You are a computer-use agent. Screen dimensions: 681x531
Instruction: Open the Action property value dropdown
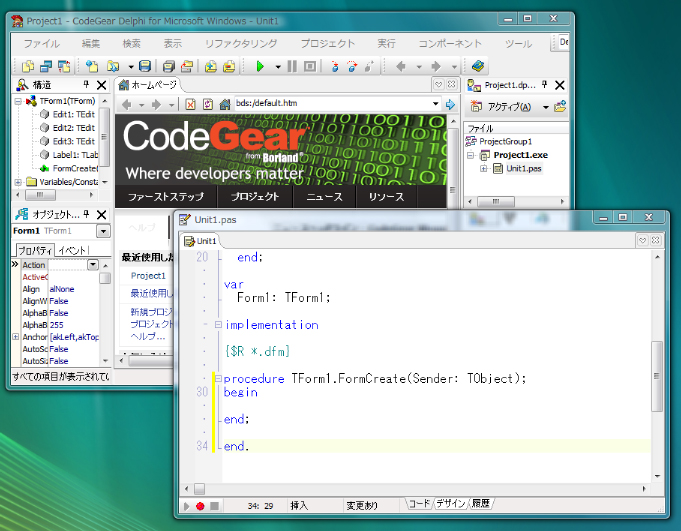(93, 264)
